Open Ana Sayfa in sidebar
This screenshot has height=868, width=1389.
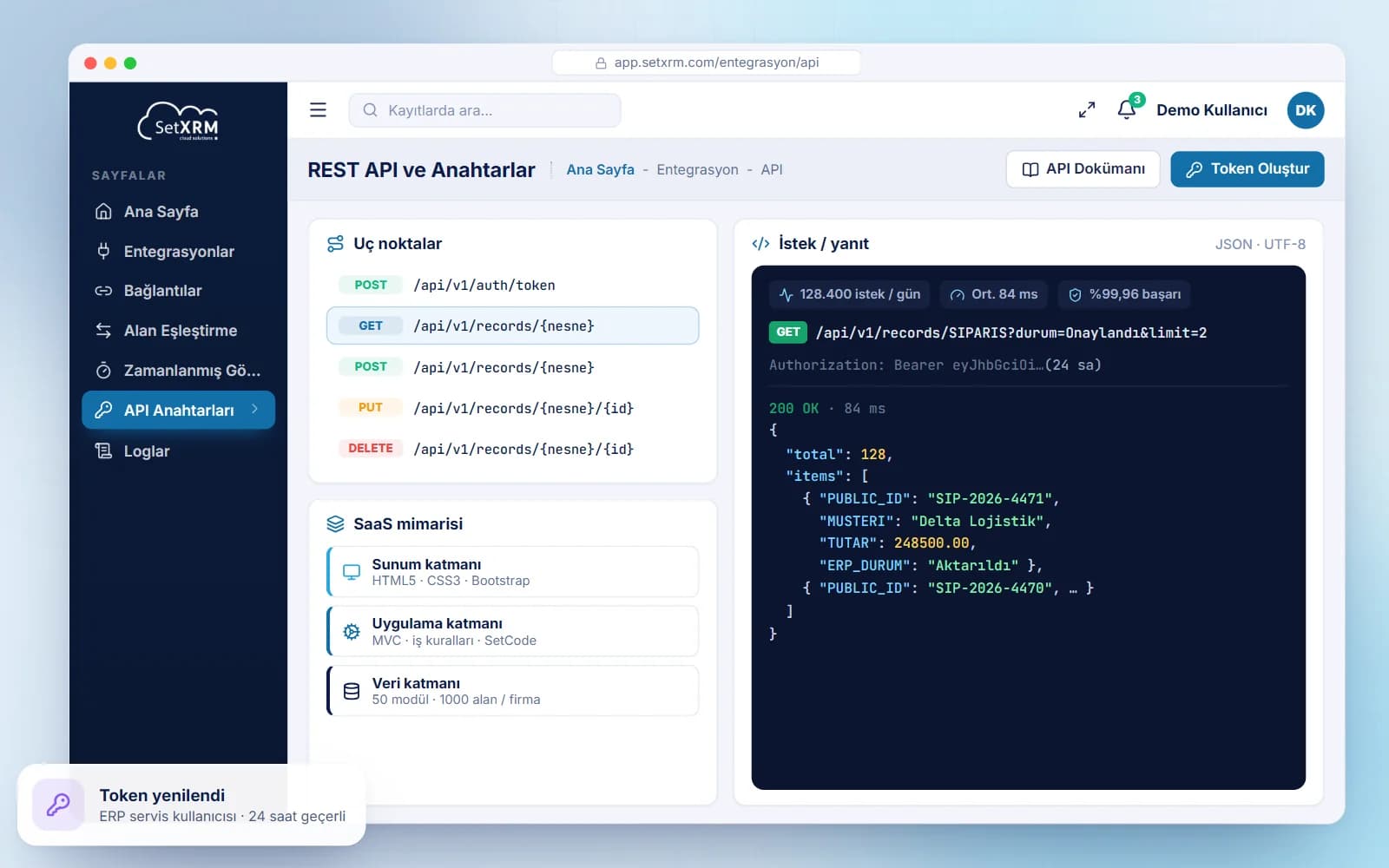coord(178,212)
